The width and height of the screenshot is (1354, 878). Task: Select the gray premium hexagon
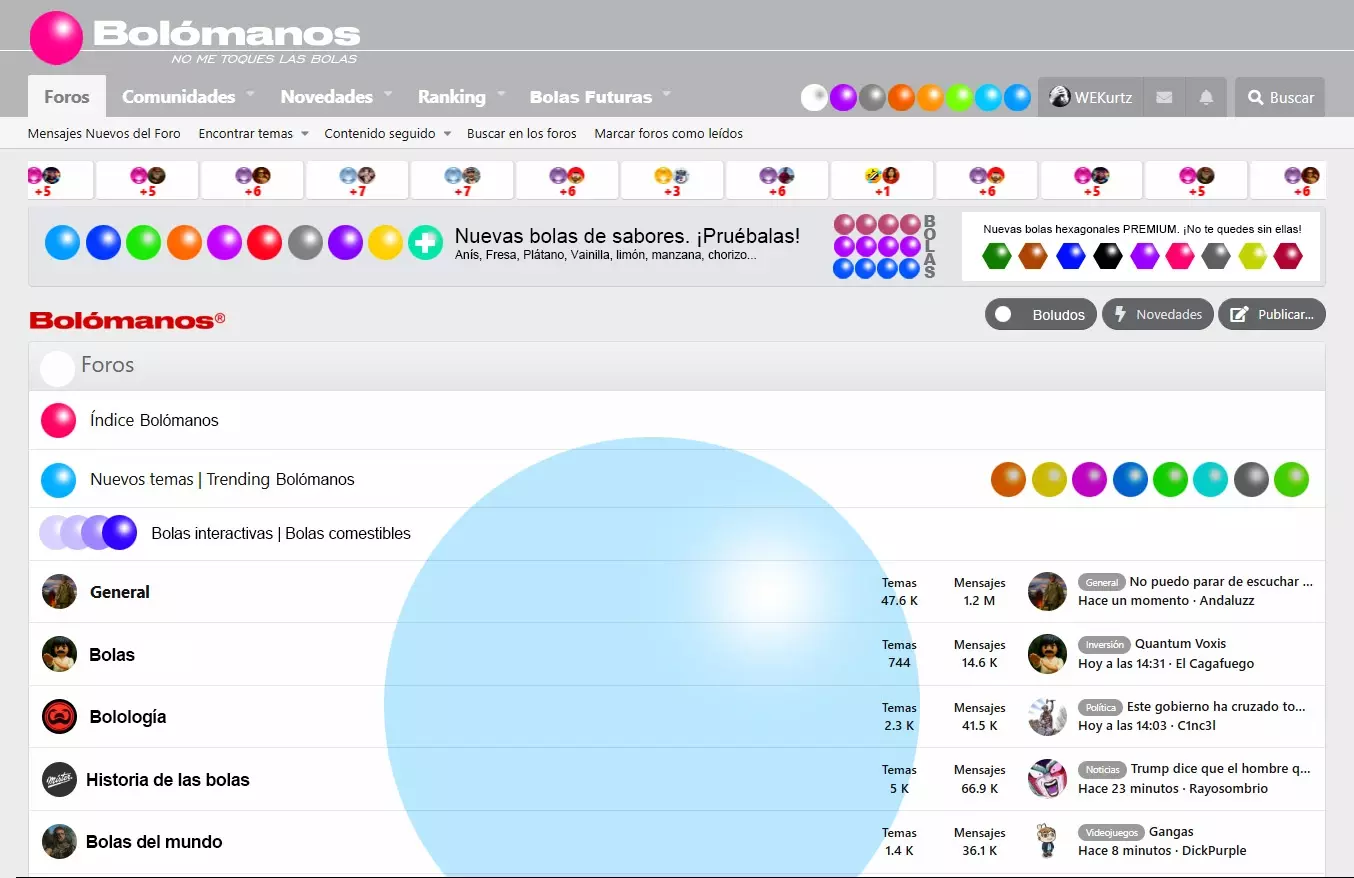(1216, 256)
